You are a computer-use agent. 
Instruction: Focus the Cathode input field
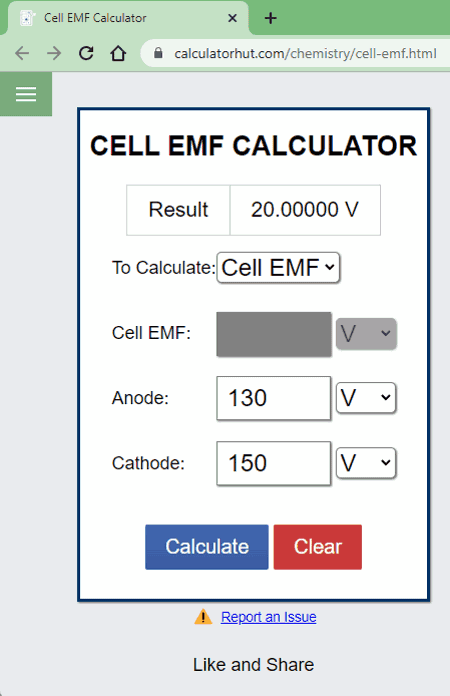274,463
